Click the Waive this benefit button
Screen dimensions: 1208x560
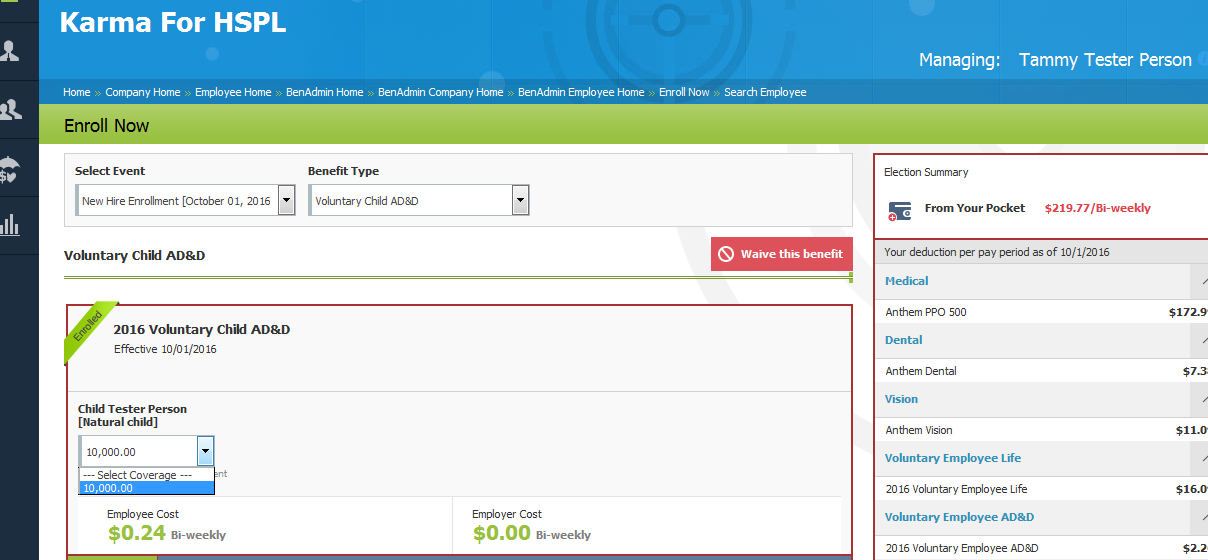(x=781, y=254)
